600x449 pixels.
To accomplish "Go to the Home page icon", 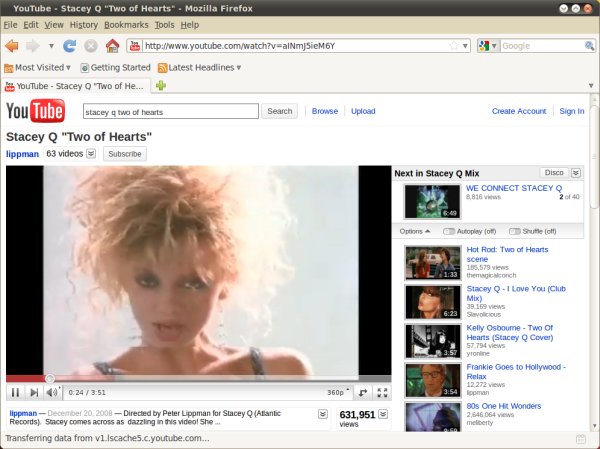I will [x=112, y=46].
